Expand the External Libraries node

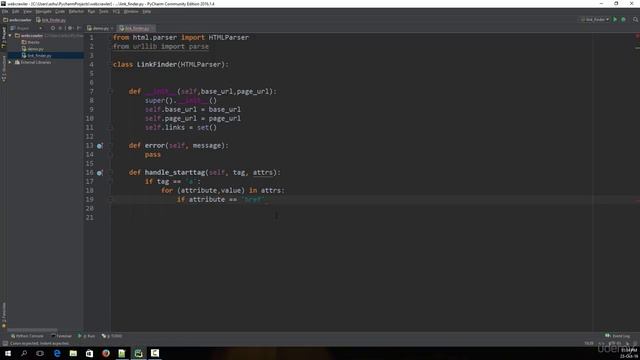click(10, 62)
